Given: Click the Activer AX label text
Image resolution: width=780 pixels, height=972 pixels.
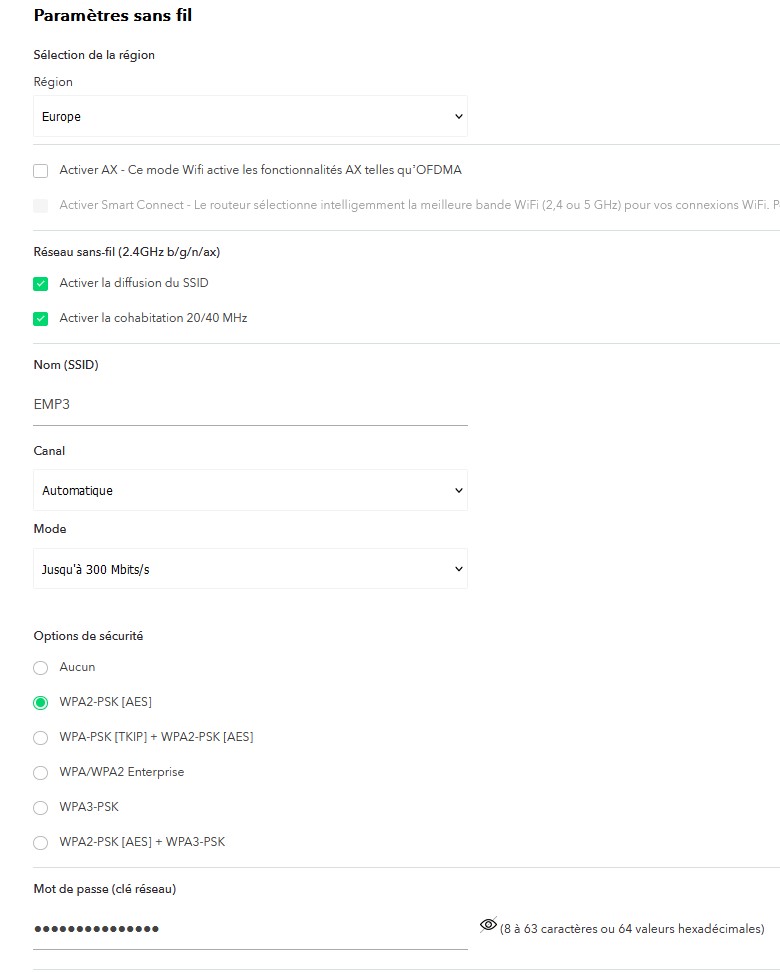Looking at the screenshot, I should pos(260,171).
